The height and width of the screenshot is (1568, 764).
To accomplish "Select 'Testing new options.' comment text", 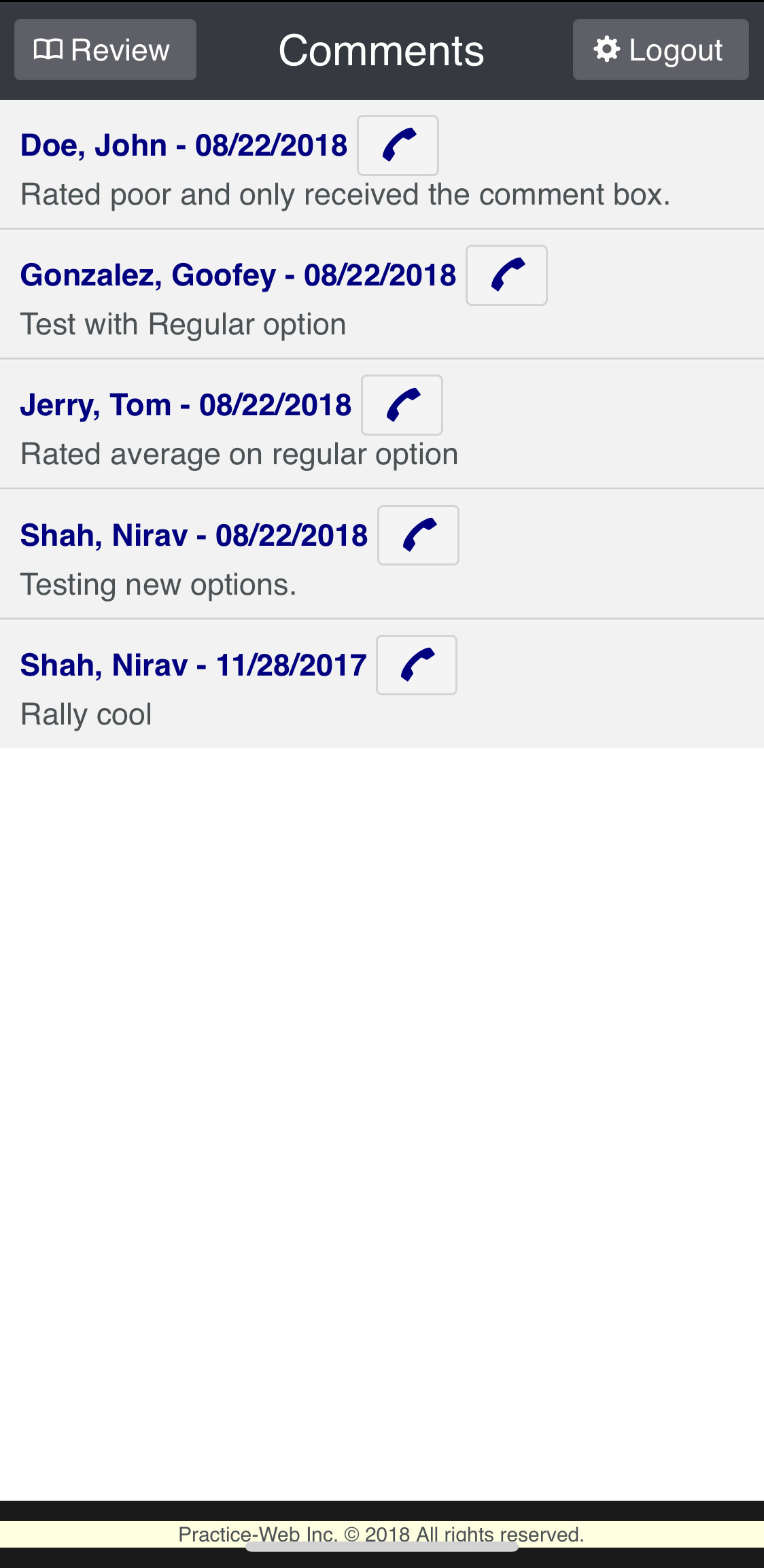I will pyautogui.click(x=158, y=585).
